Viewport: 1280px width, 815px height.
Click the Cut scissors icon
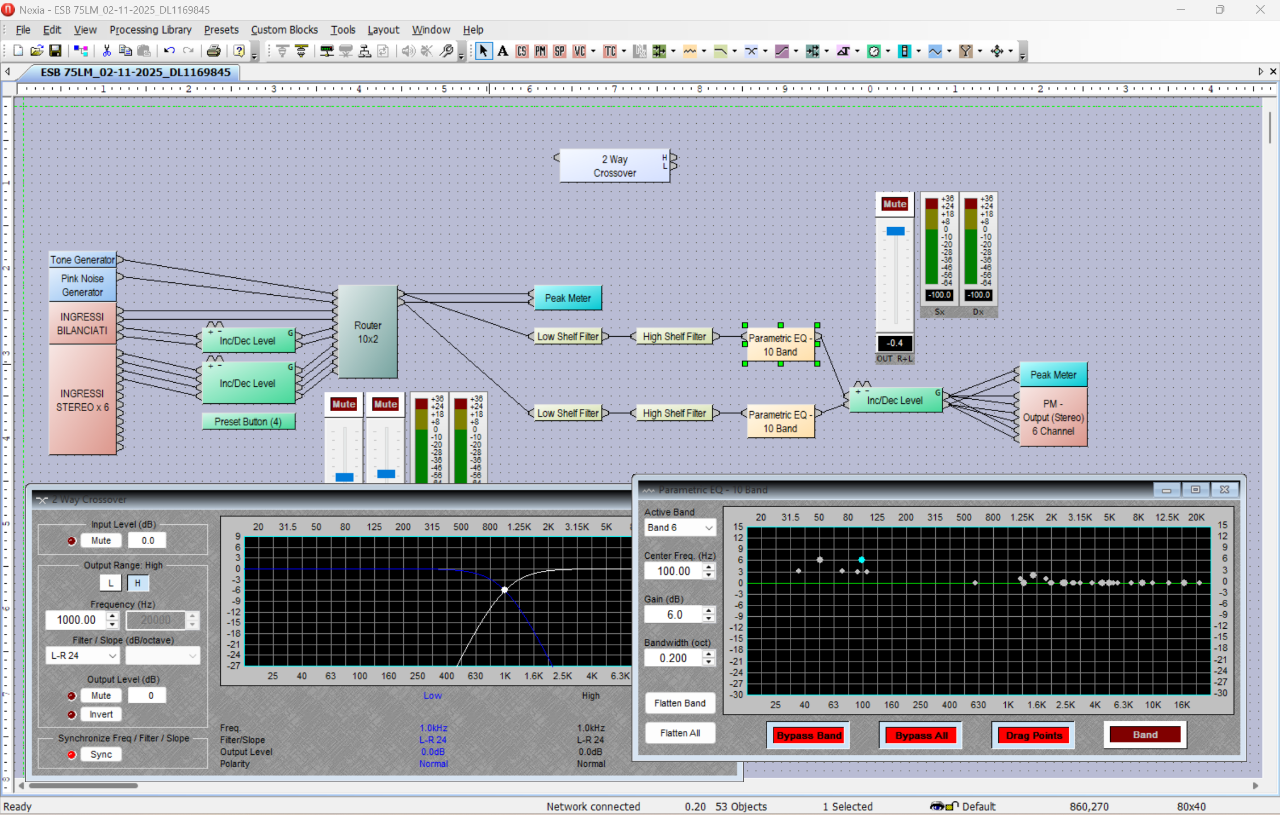106,51
